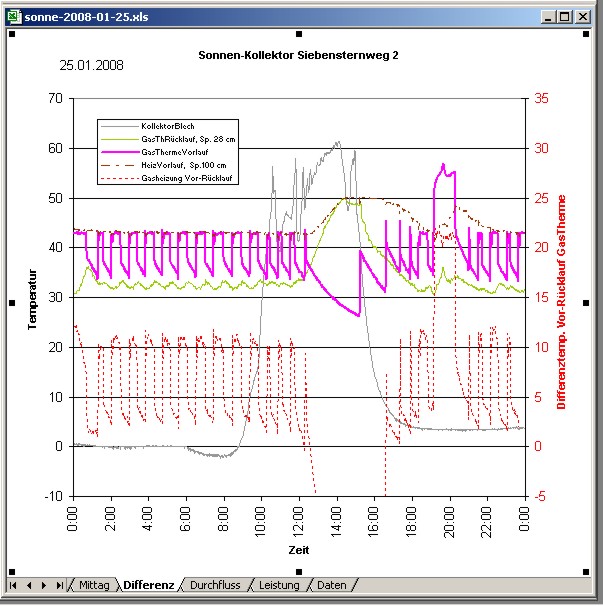Switch to the Daten sheet tab

tap(332, 585)
